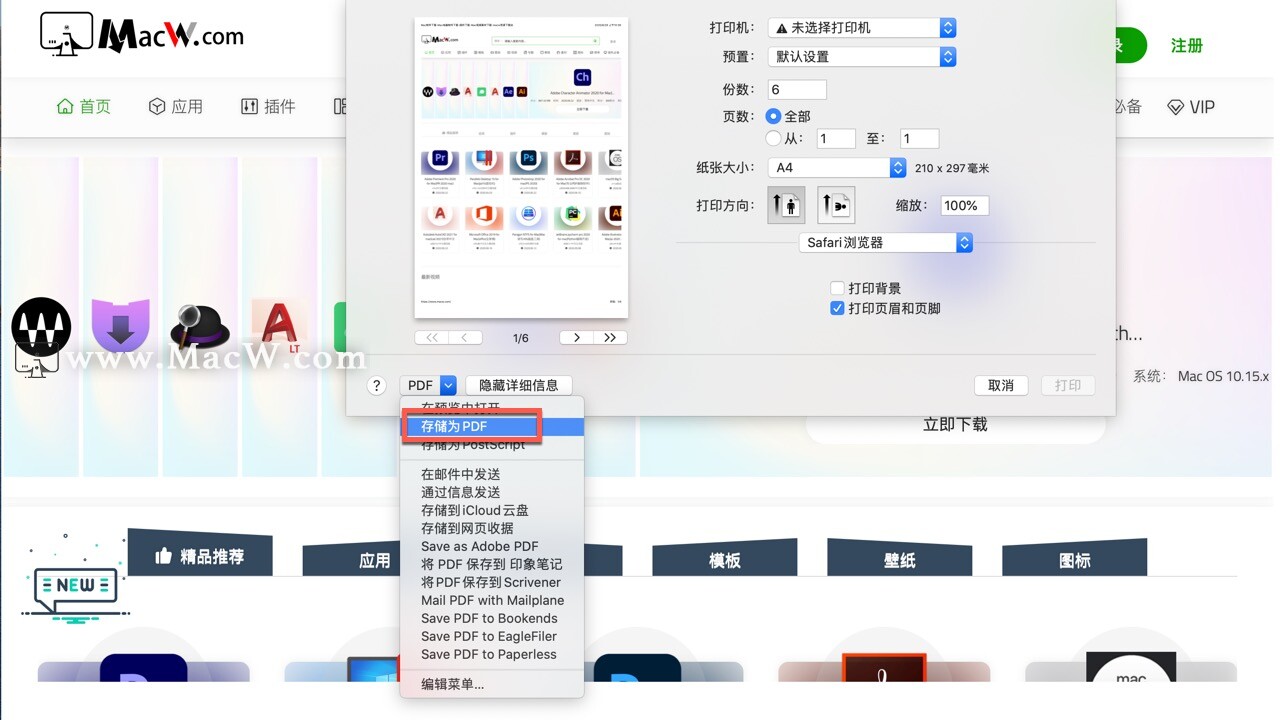The image size is (1280, 720).
Task: Go to next preview page button
Action: pos(576,338)
